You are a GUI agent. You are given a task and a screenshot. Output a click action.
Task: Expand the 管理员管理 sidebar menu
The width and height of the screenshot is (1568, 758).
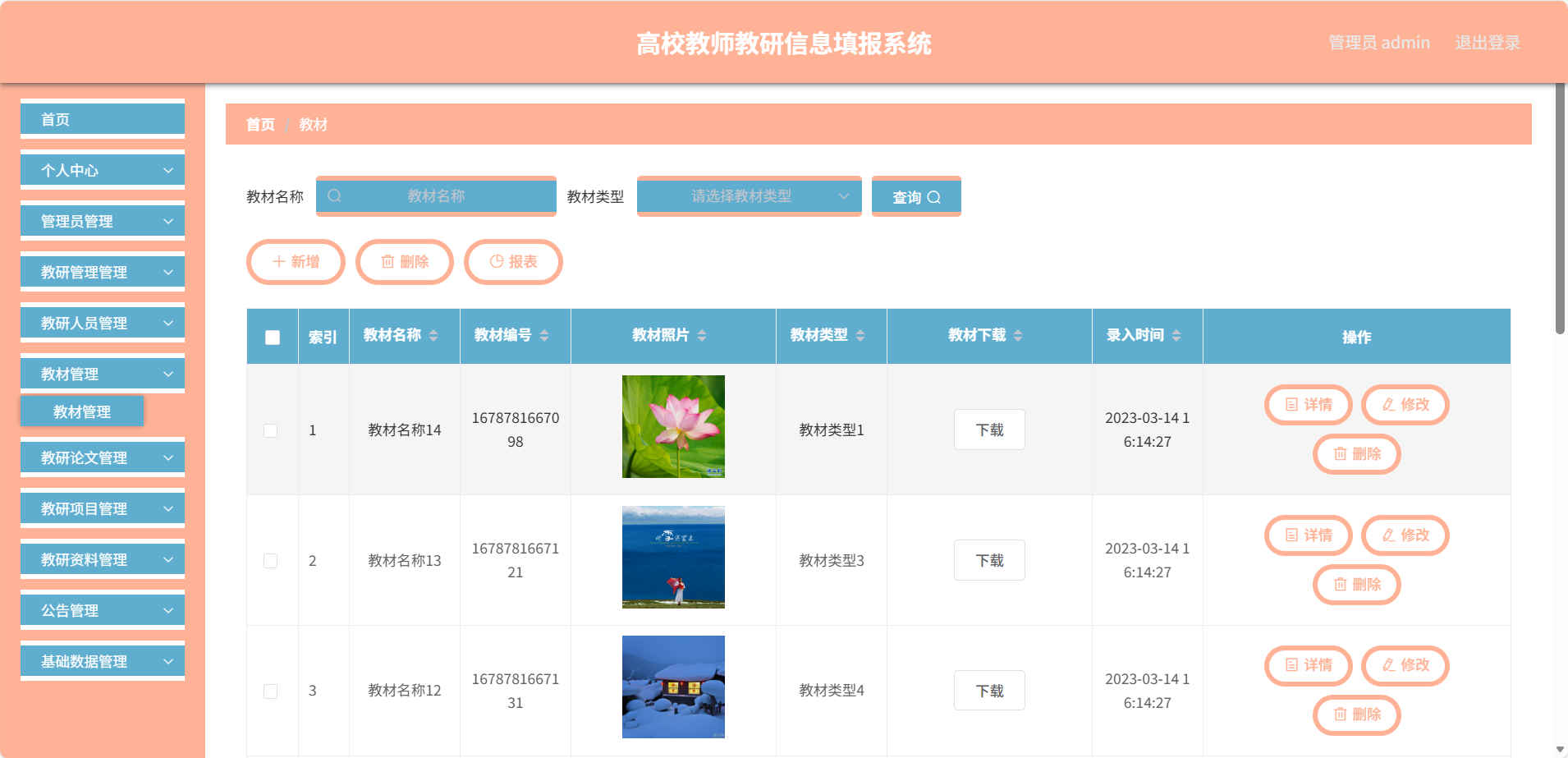click(x=103, y=221)
